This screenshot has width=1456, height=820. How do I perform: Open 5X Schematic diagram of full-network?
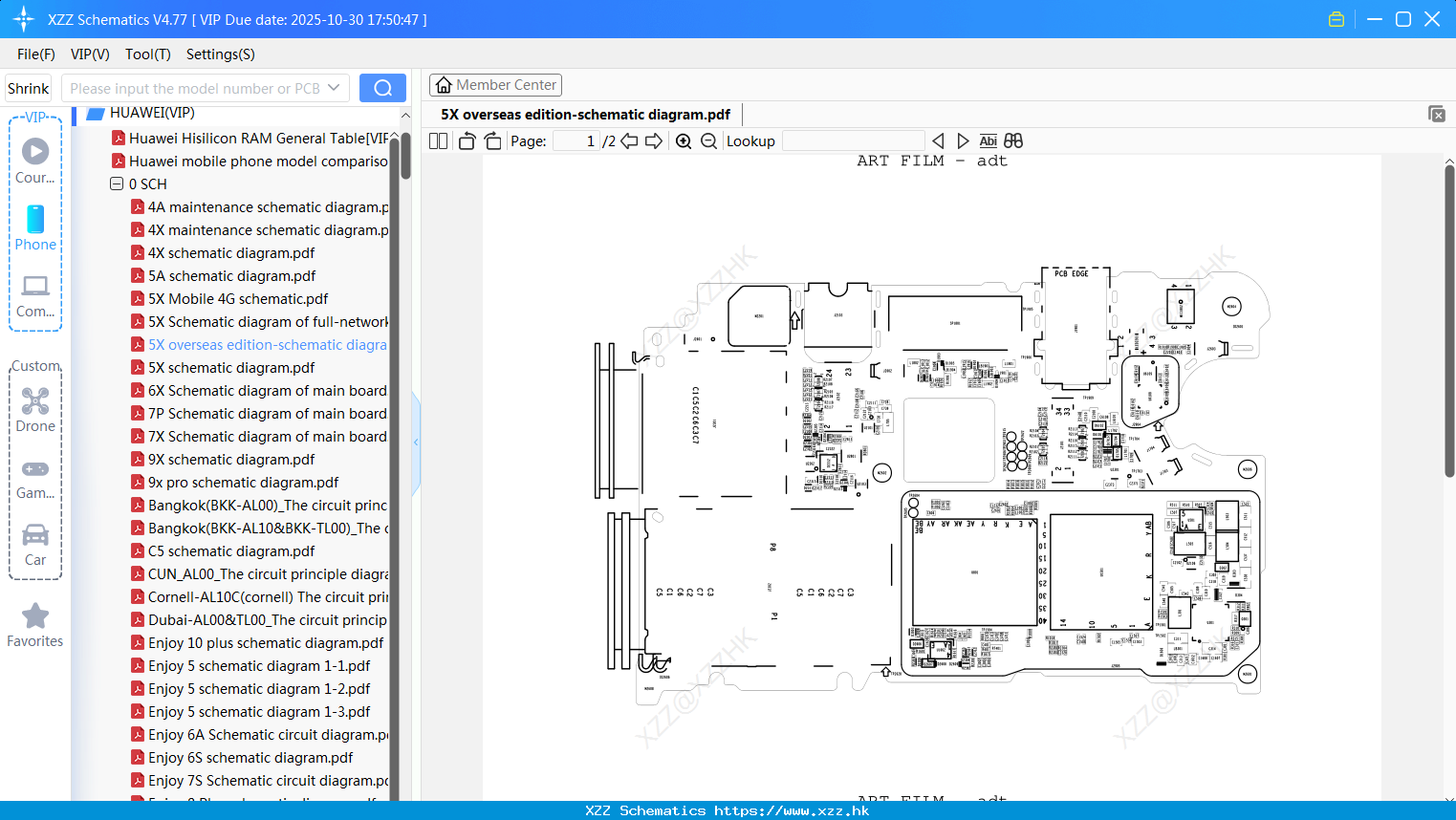click(268, 321)
